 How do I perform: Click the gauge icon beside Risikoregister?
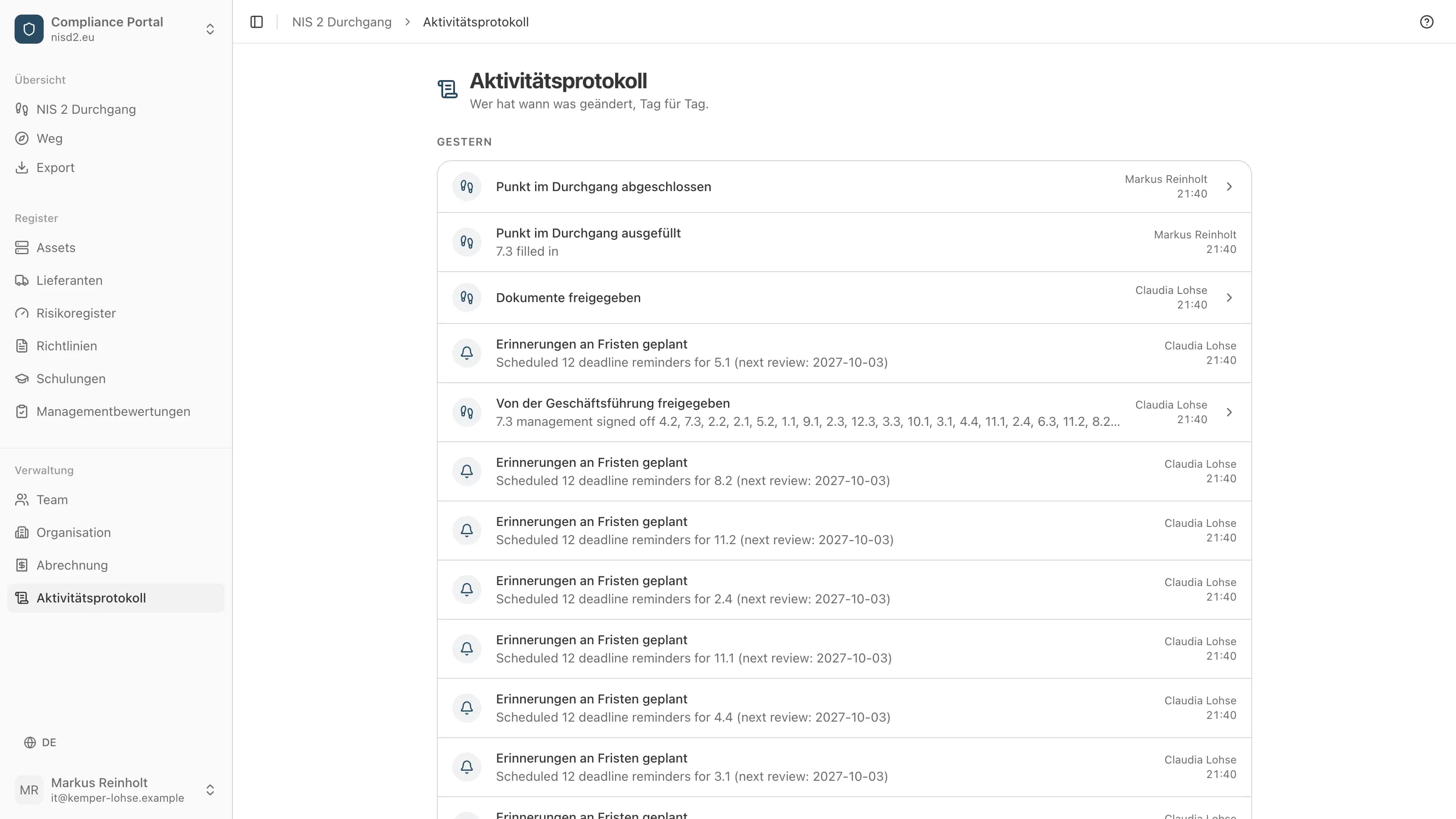click(21, 313)
